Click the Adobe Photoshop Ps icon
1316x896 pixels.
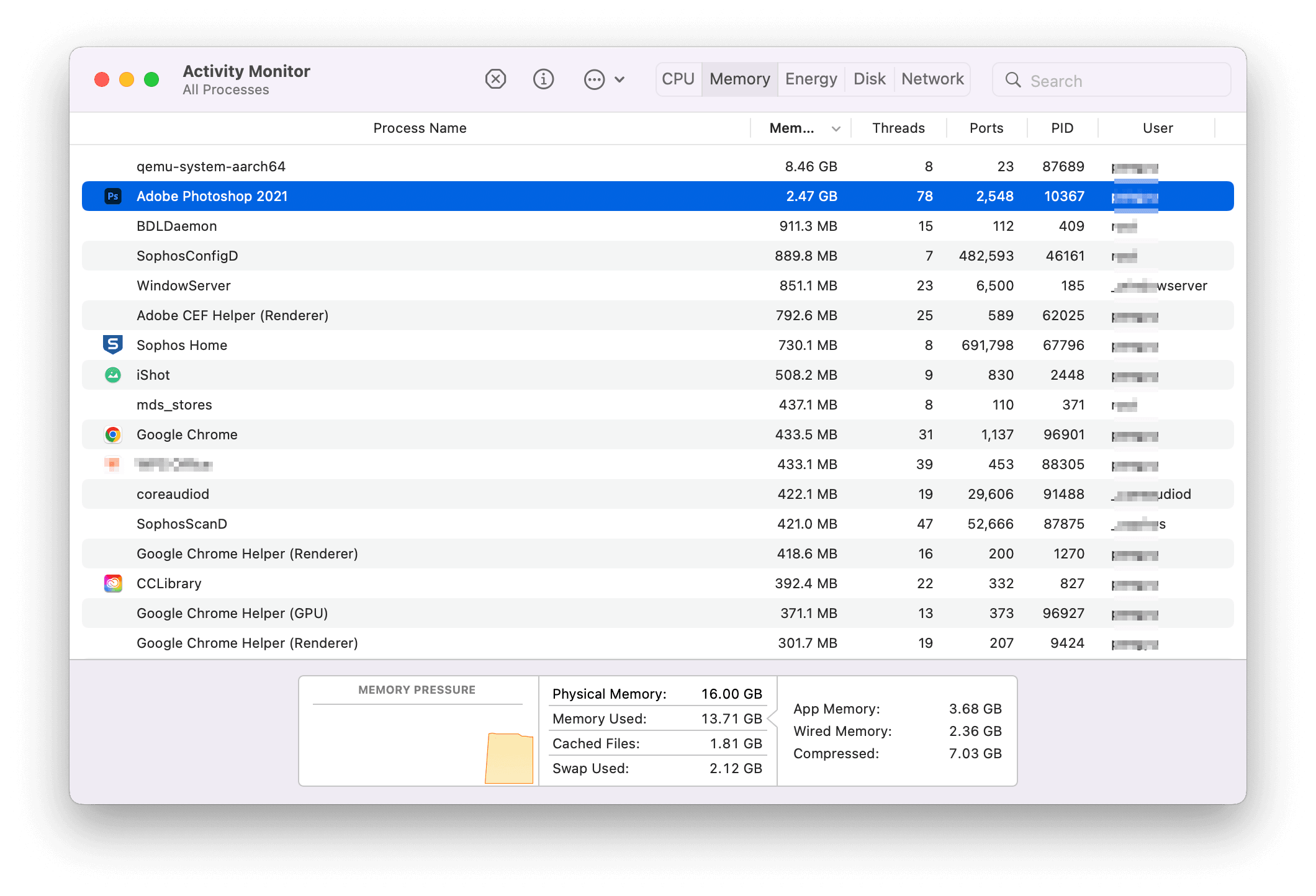[113, 196]
